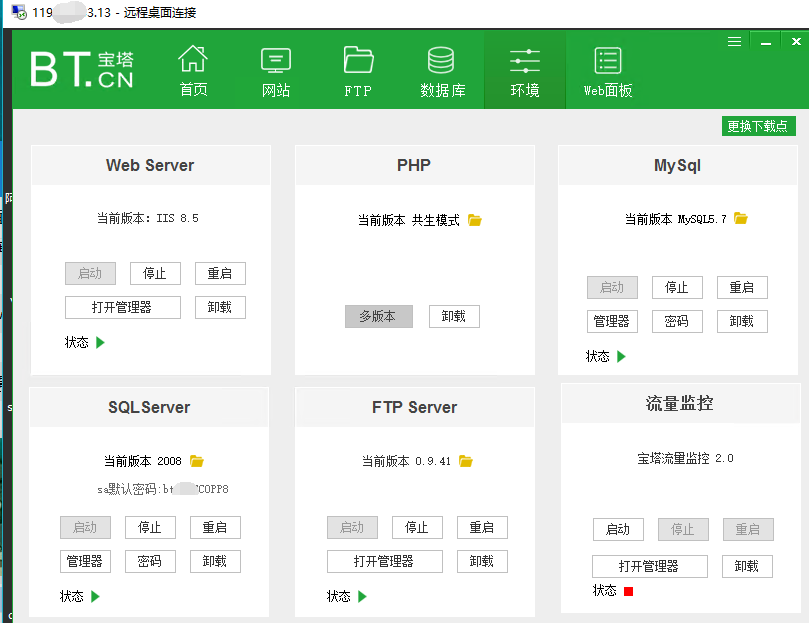This screenshot has width=809, height=623.
Task: Open the MySQL5.7 folder icon
Action: [741, 219]
